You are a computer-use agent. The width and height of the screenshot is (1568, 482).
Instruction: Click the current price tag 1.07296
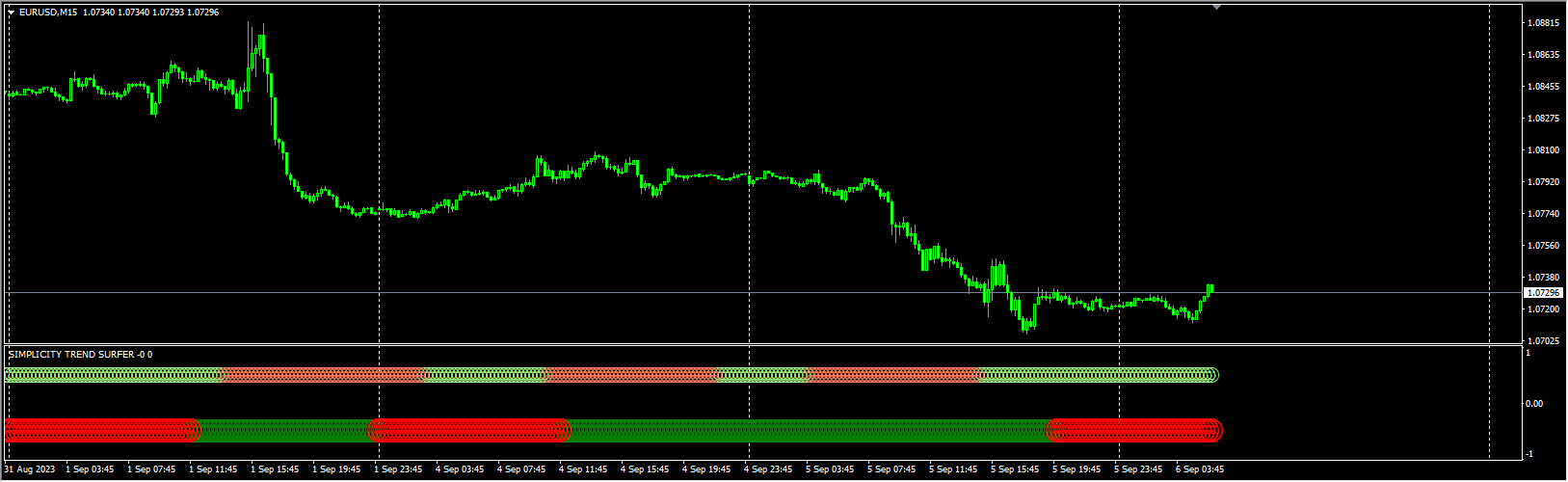tap(1543, 292)
